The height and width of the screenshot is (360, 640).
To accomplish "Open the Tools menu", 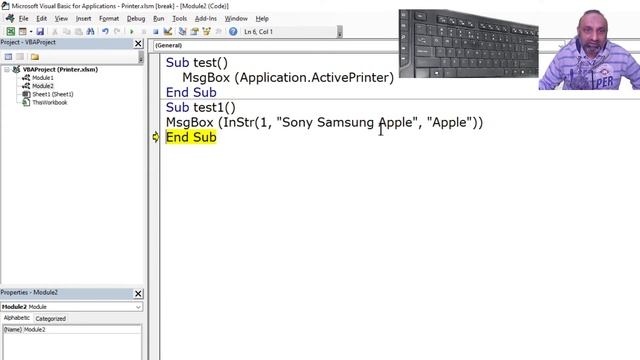I will pos(180,19).
